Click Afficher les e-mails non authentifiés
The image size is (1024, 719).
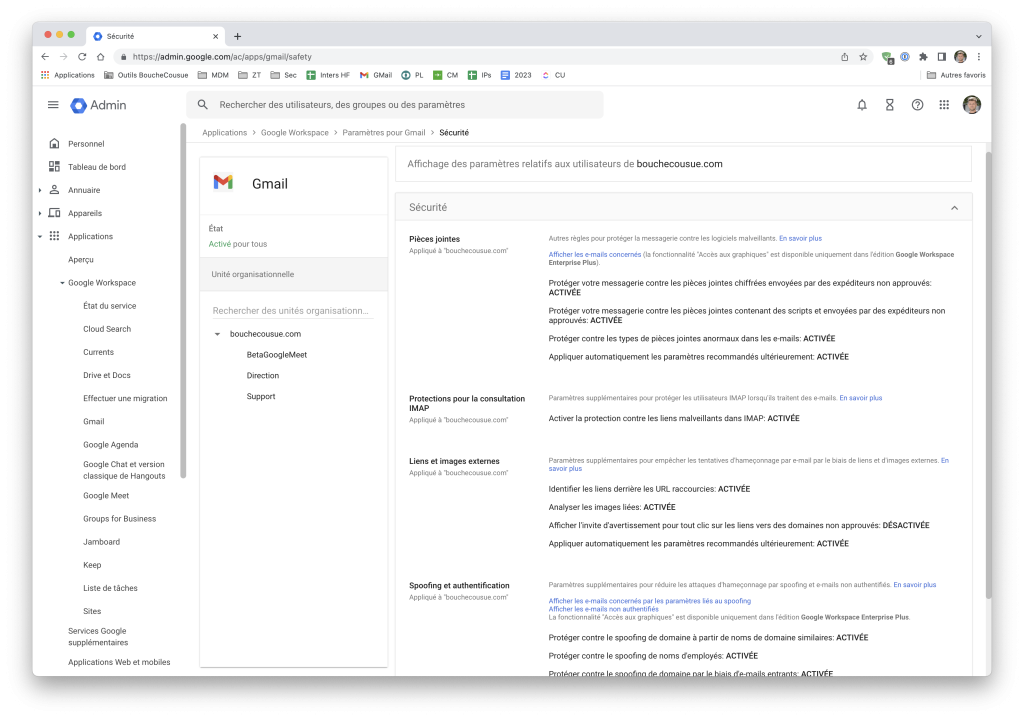[603, 609]
